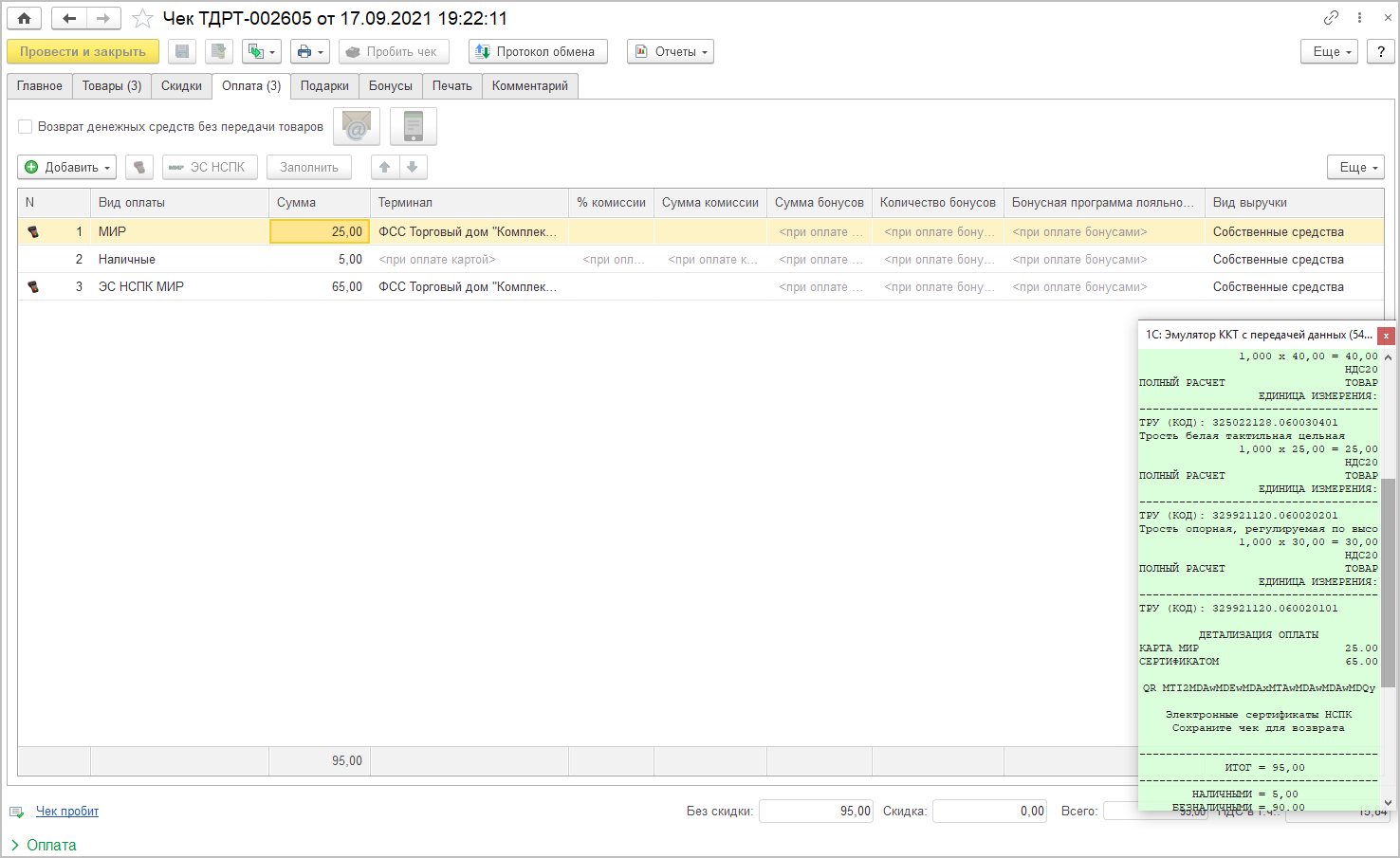Click the Без скидки field
This screenshot has height=858, width=1400.
[816, 812]
